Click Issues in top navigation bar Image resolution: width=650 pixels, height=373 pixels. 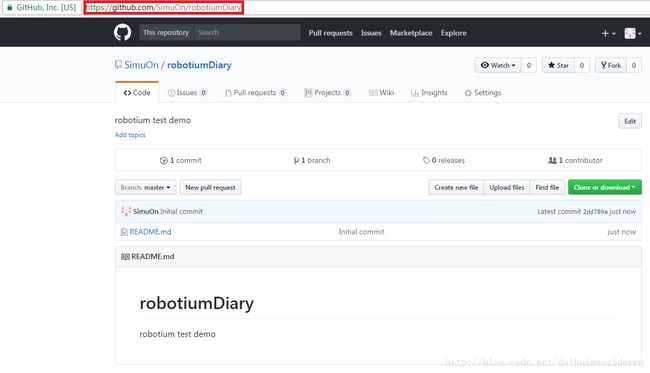click(x=371, y=33)
